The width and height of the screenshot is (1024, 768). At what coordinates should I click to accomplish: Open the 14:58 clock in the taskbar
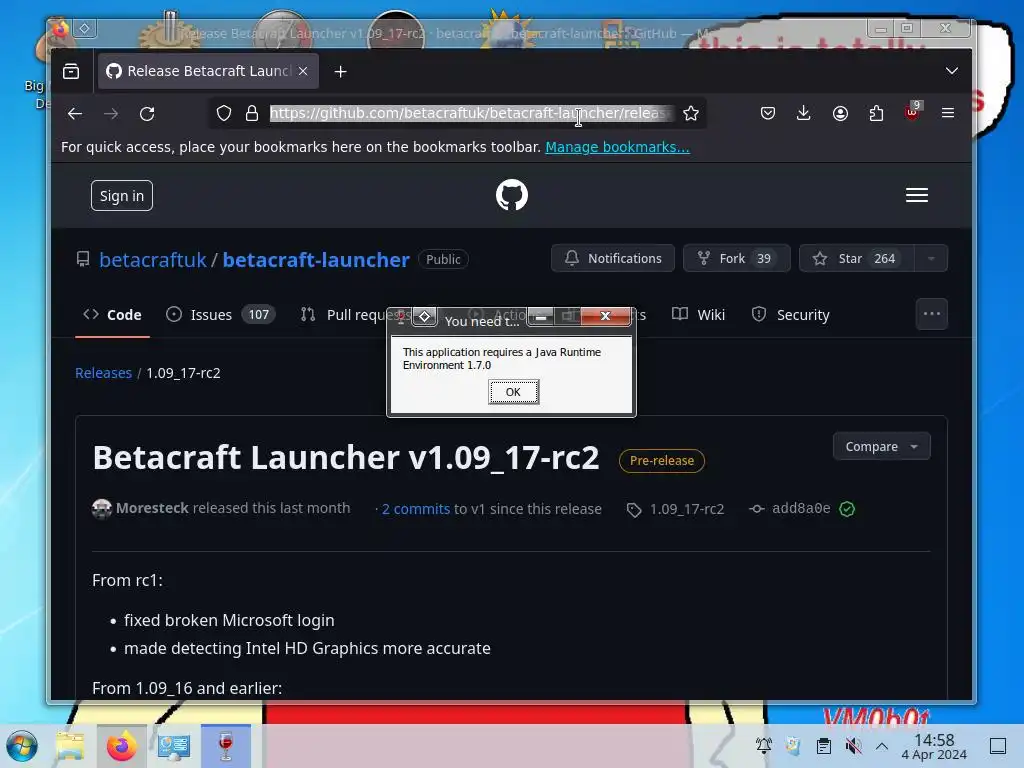[x=934, y=746]
